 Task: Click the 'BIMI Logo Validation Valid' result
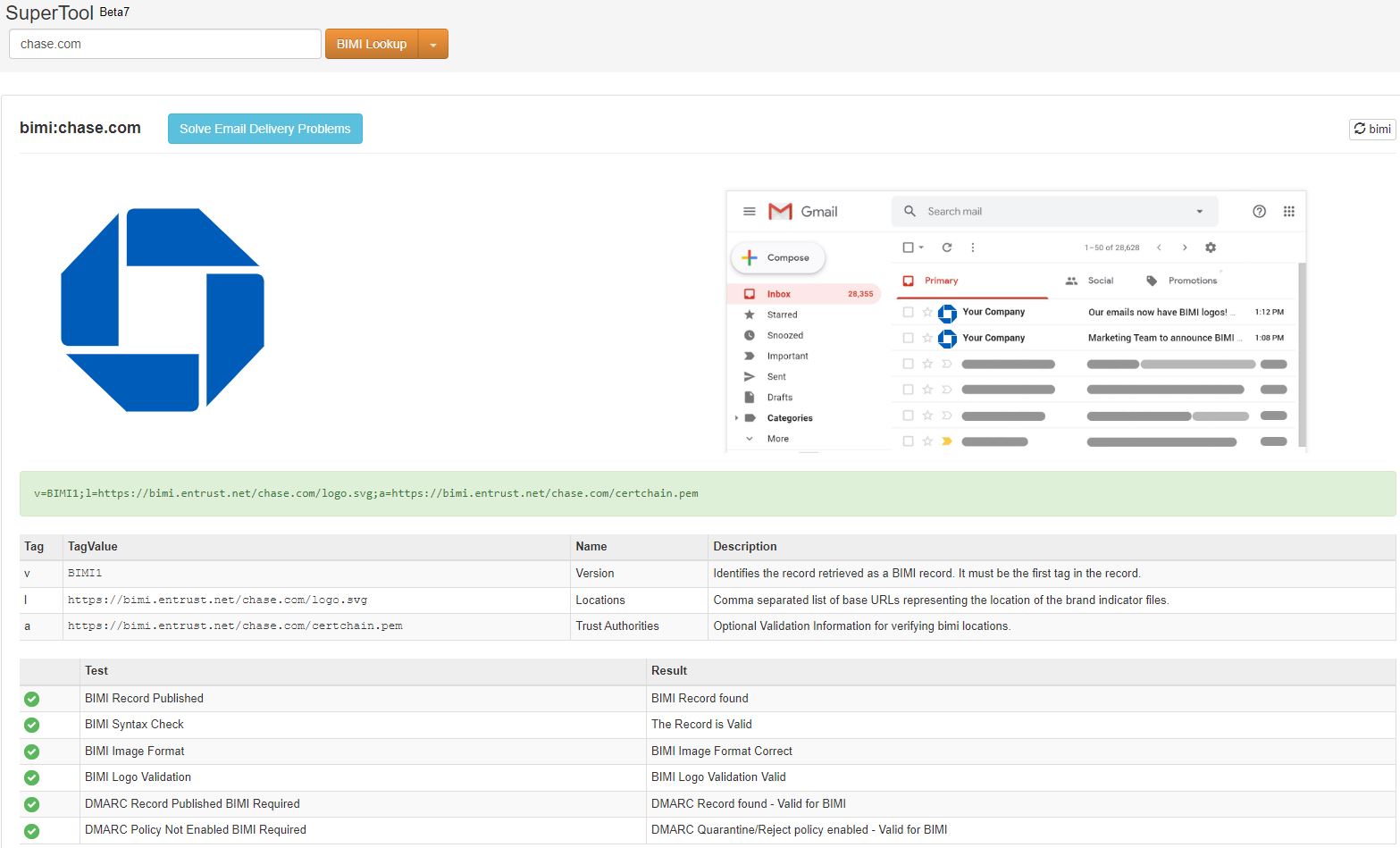click(718, 777)
